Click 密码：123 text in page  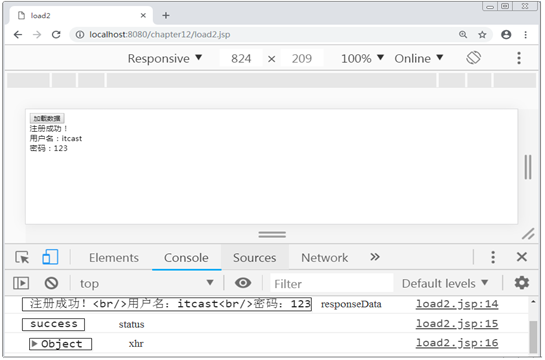tap(48, 148)
